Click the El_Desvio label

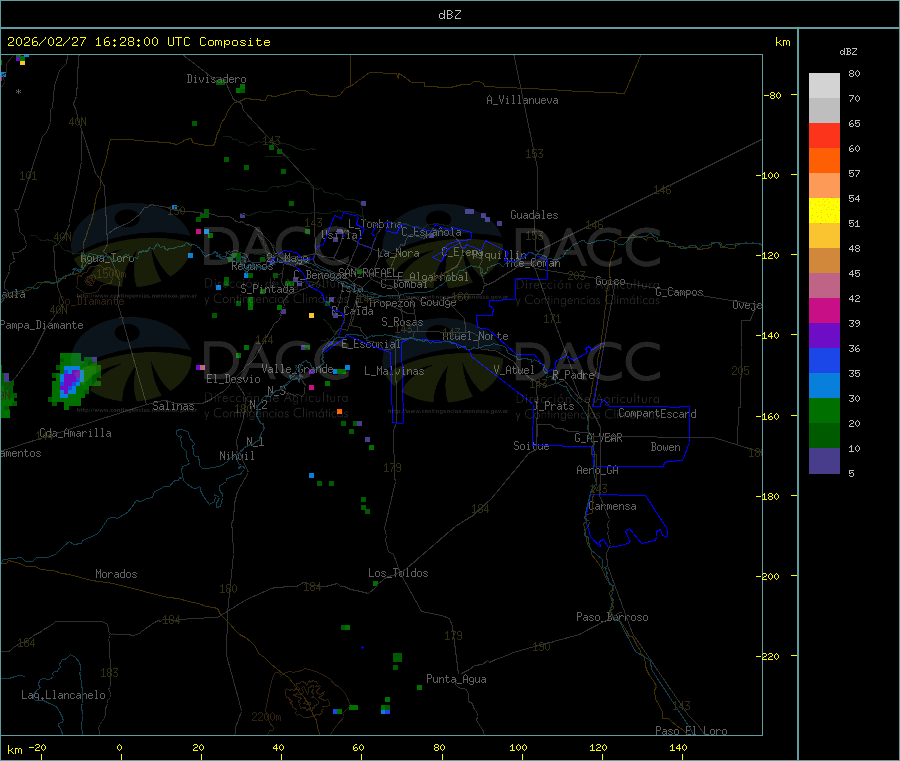click(233, 379)
